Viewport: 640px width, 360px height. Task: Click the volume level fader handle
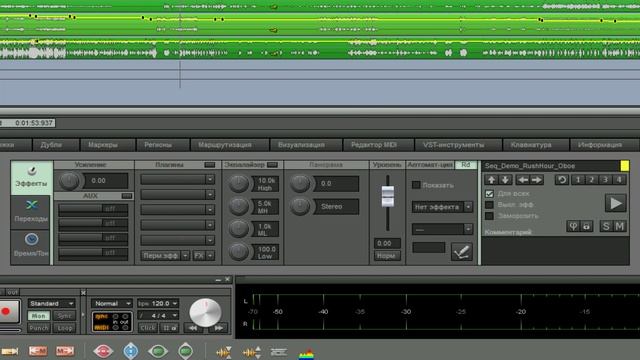point(387,196)
